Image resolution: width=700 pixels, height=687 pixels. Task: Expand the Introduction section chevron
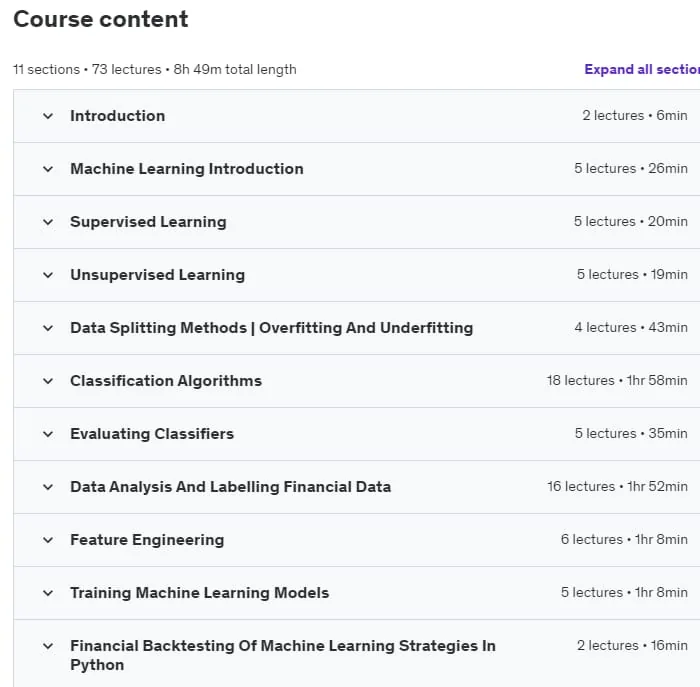(x=48, y=116)
